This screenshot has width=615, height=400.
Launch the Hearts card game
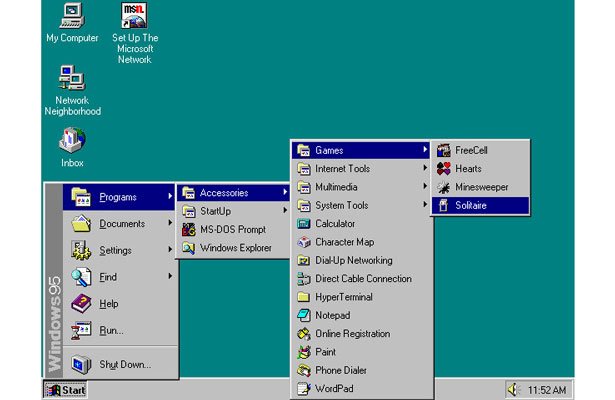[x=467, y=169]
